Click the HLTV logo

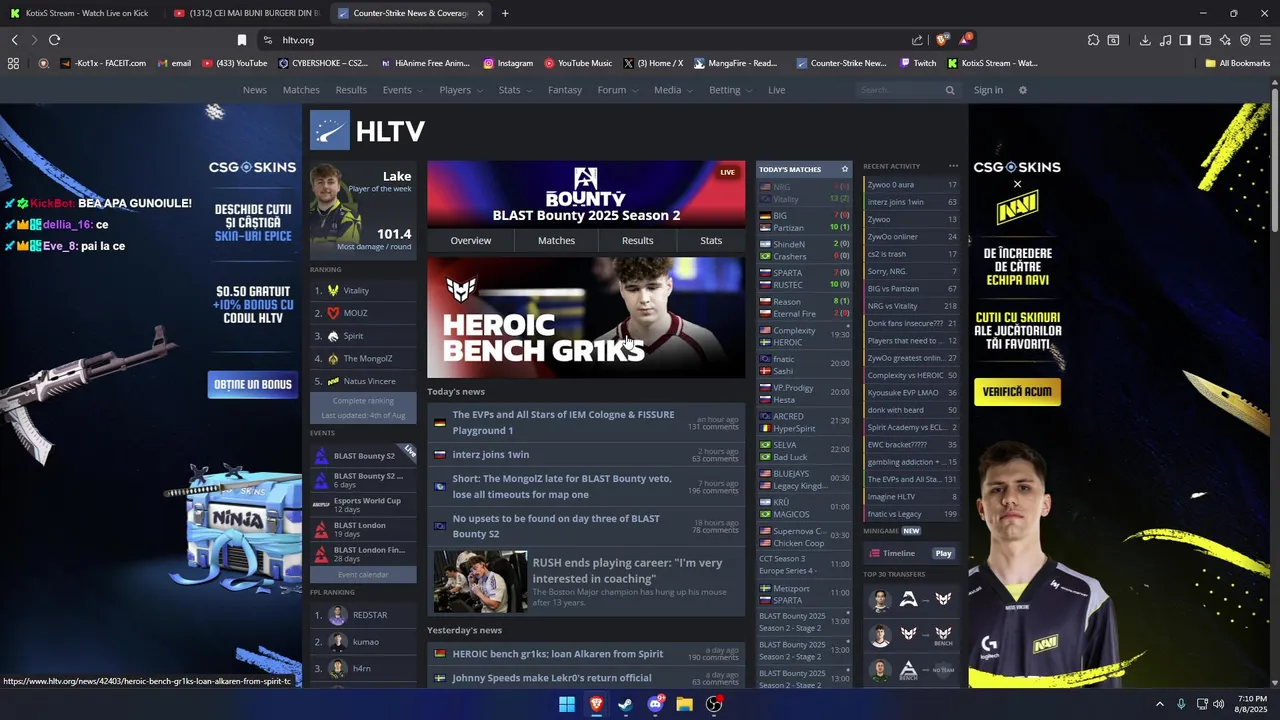368,131
